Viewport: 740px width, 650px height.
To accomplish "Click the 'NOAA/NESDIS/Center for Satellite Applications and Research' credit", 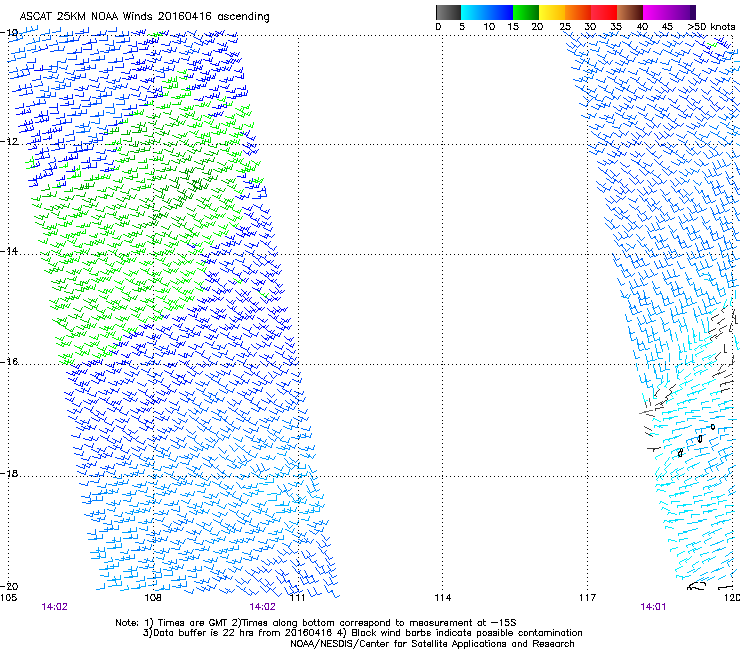I will tap(432, 644).
